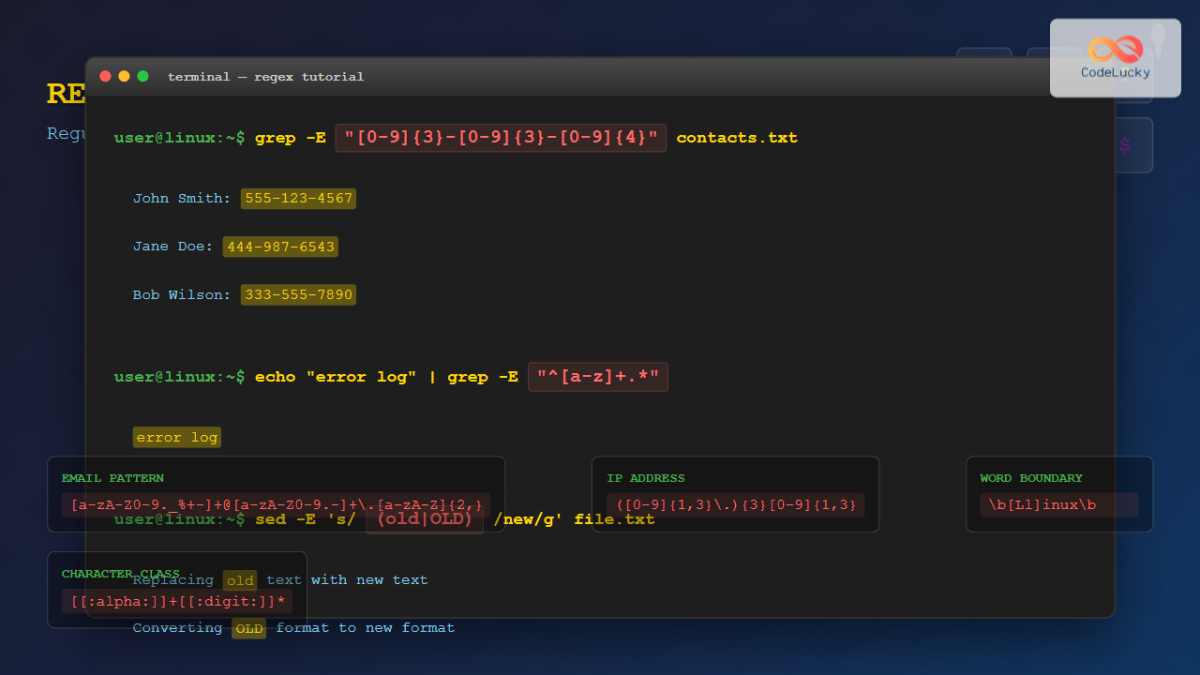1200x675 pixels.
Task: Select the highlighted OLD token in last line
Action: 249,628
